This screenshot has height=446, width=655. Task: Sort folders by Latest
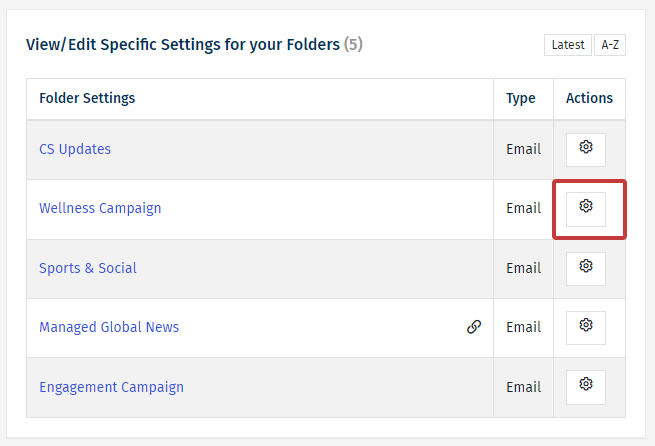tap(568, 45)
